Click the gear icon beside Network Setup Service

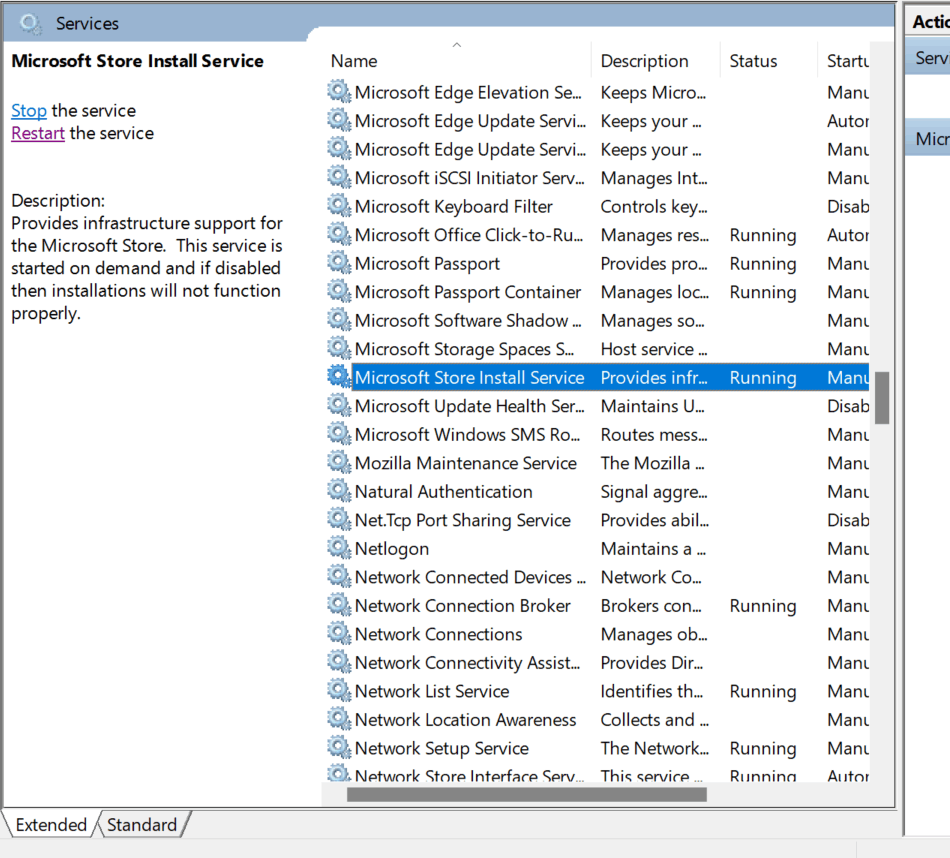[339, 747]
